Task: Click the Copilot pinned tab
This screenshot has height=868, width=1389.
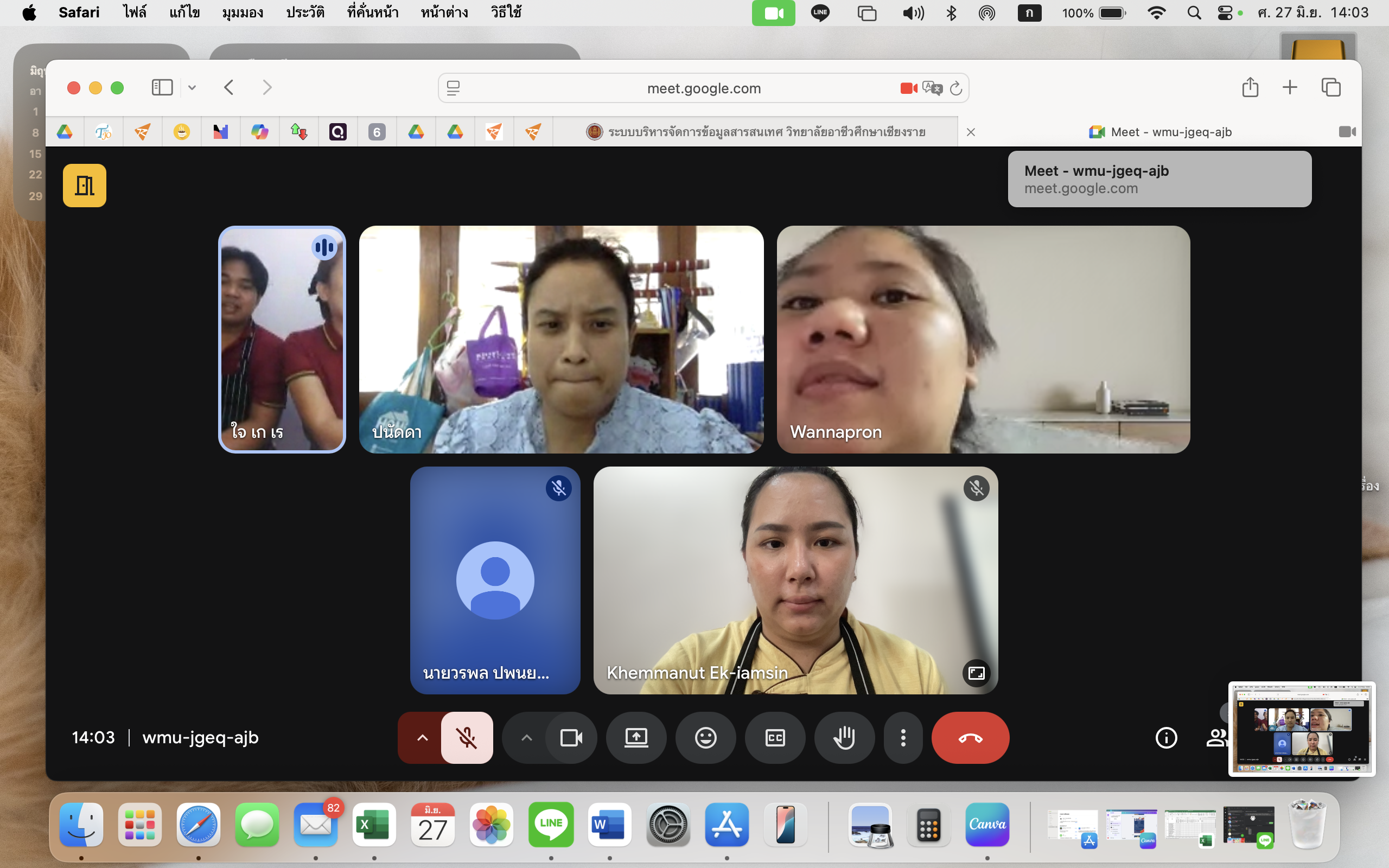Action: point(259,132)
